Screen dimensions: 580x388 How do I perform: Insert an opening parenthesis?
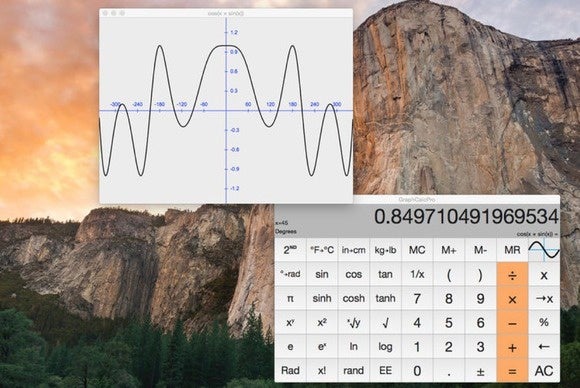pos(449,274)
